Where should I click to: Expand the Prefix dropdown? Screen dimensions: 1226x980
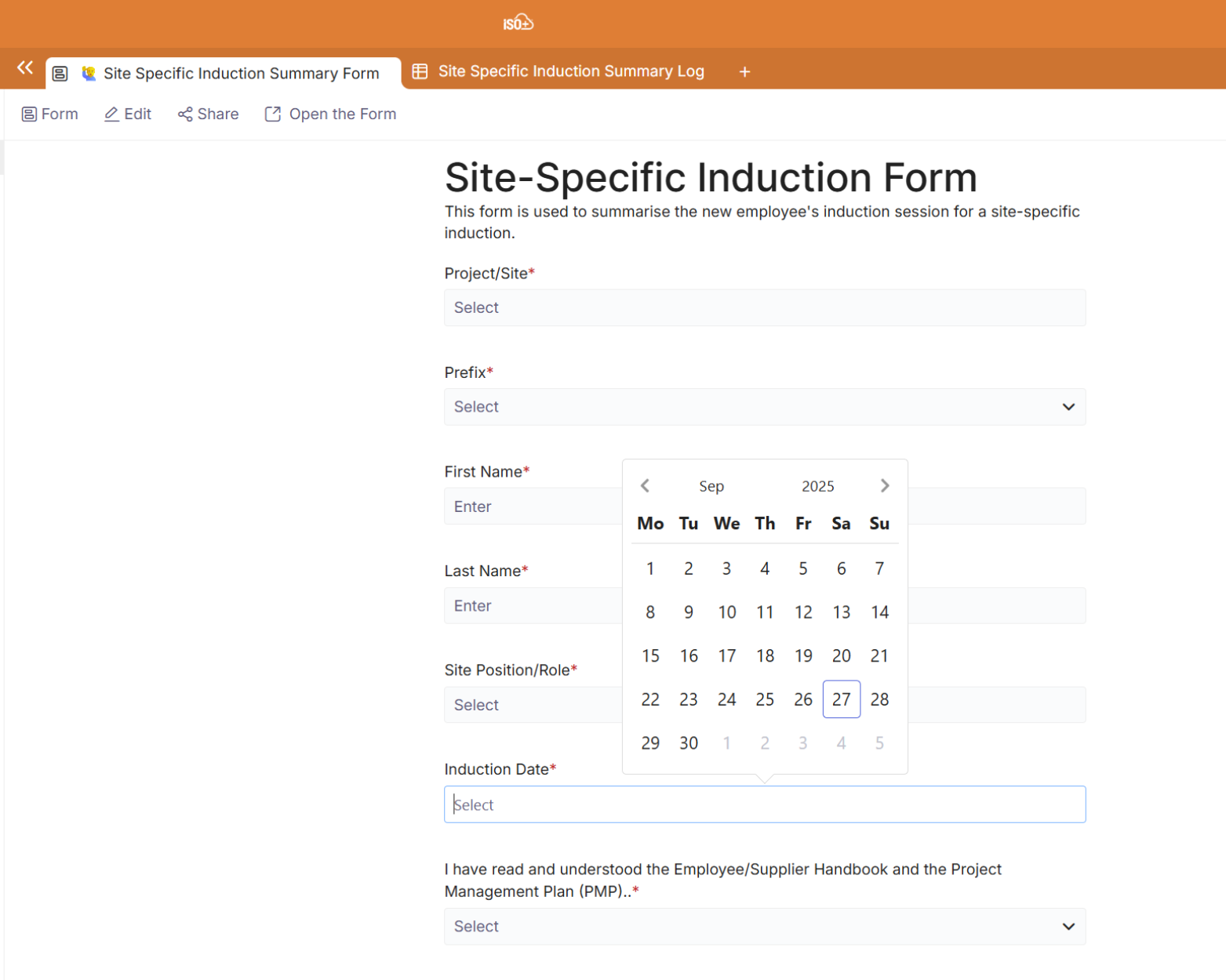click(764, 407)
